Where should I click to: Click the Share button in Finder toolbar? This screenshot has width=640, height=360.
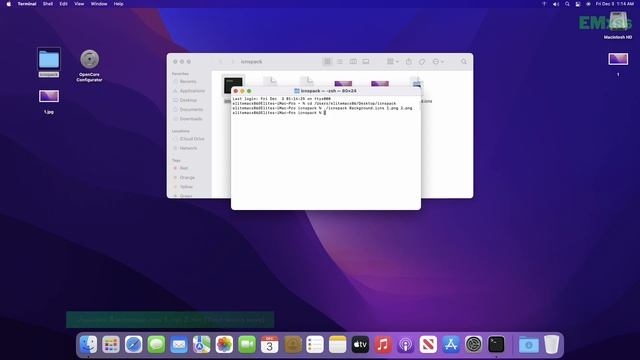click(409, 61)
